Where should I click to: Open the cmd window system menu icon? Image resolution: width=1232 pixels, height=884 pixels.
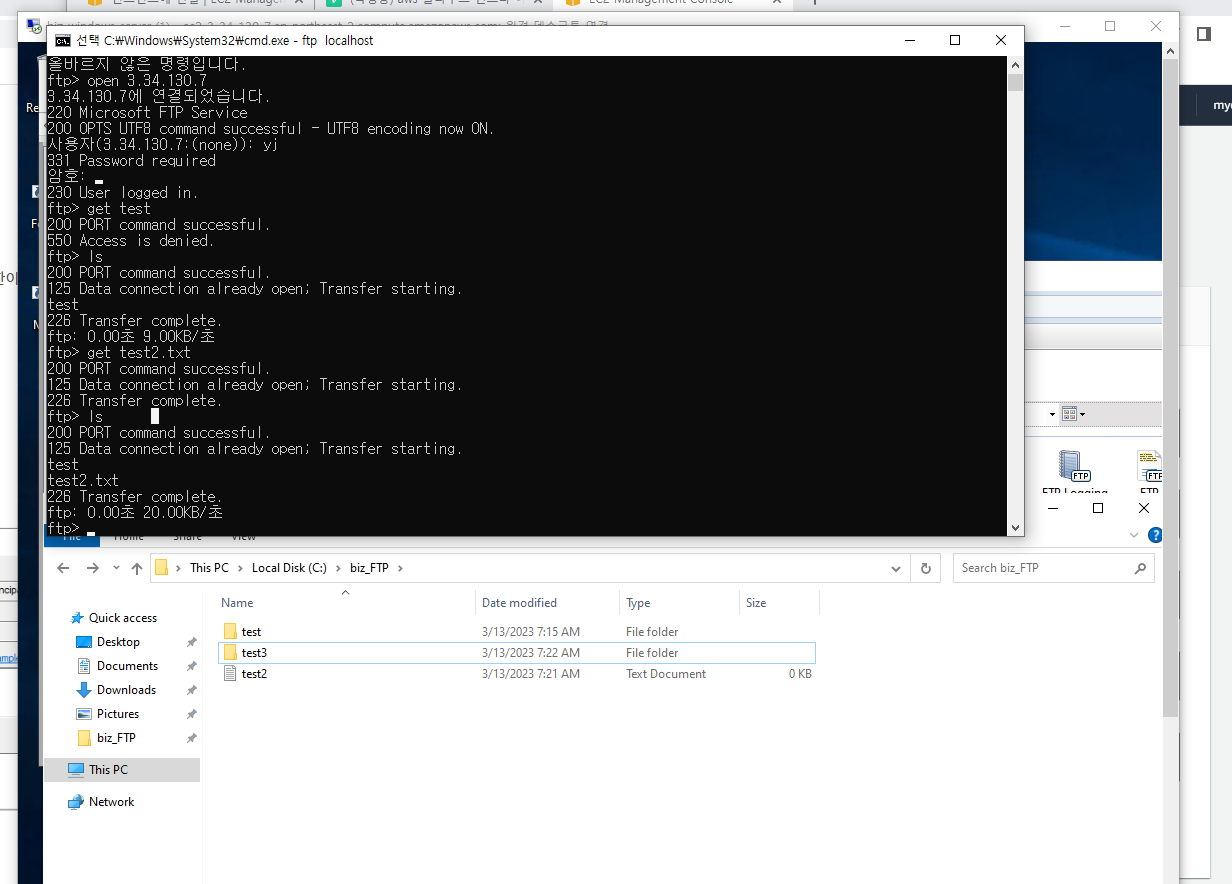[62, 41]
